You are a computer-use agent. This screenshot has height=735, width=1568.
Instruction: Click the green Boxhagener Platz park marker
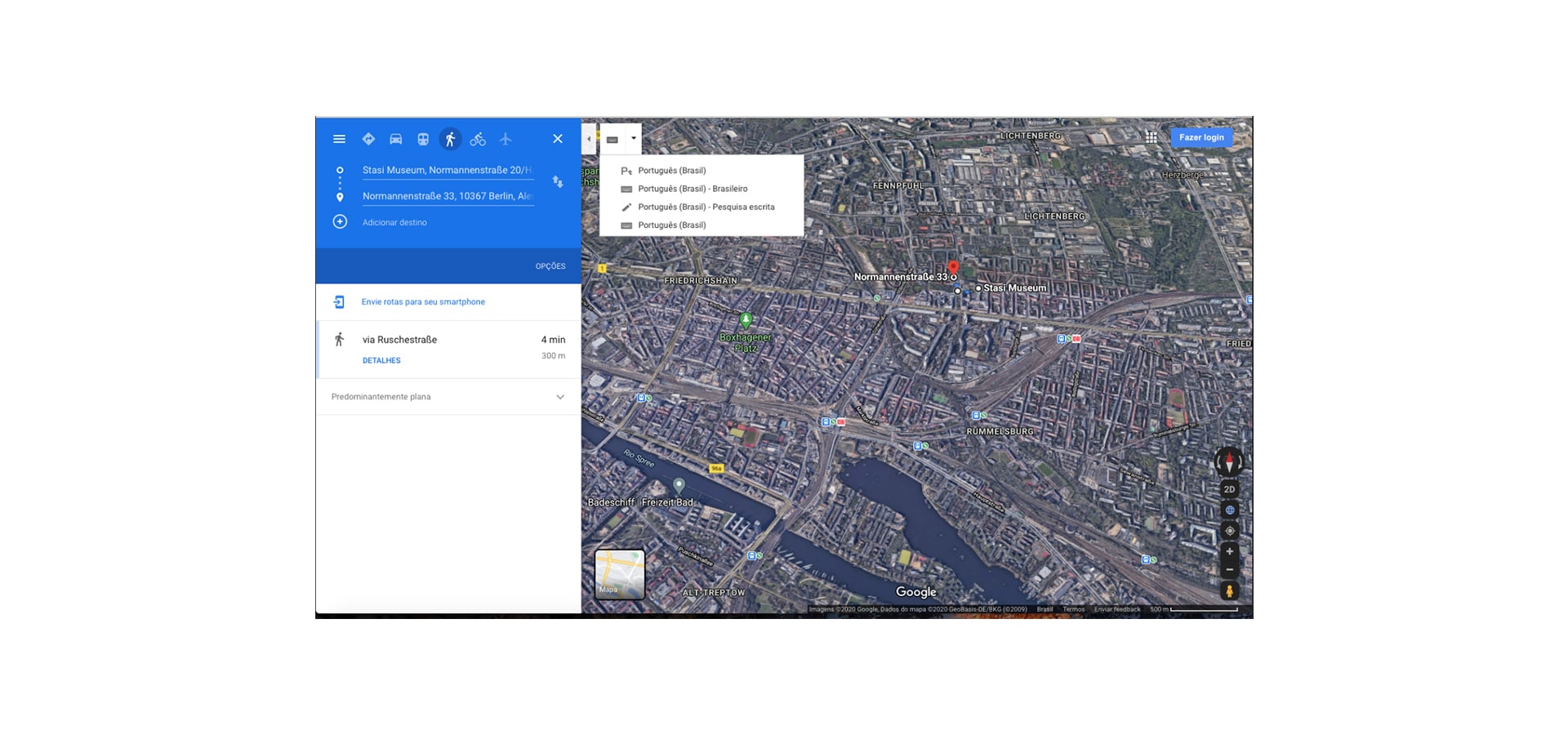pos(746,319)
